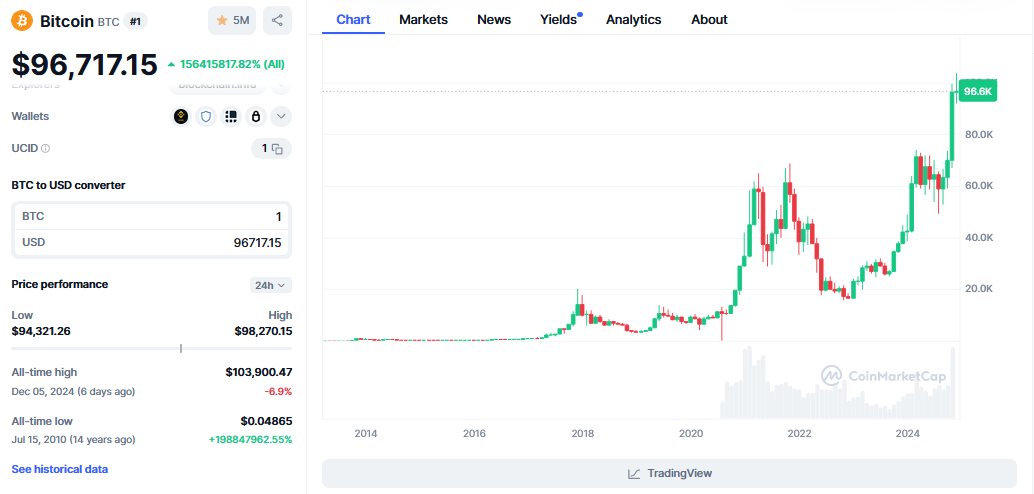Open the share icon button

pos(279,20)
